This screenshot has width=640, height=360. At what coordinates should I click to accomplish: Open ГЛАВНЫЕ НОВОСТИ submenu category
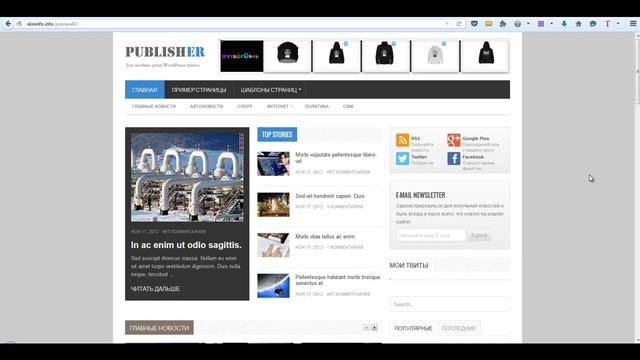[x=154, y=106]
